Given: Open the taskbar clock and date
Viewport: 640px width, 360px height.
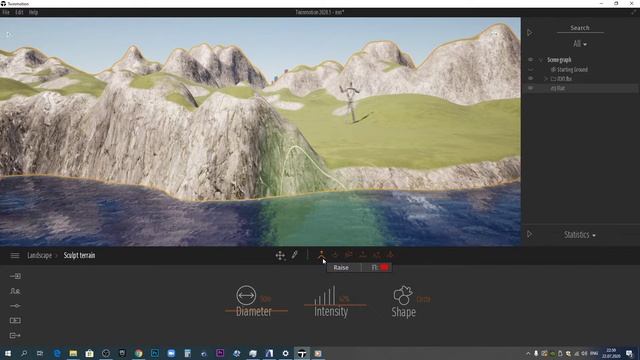Looking at the screenshot, I should pos(611,353).
